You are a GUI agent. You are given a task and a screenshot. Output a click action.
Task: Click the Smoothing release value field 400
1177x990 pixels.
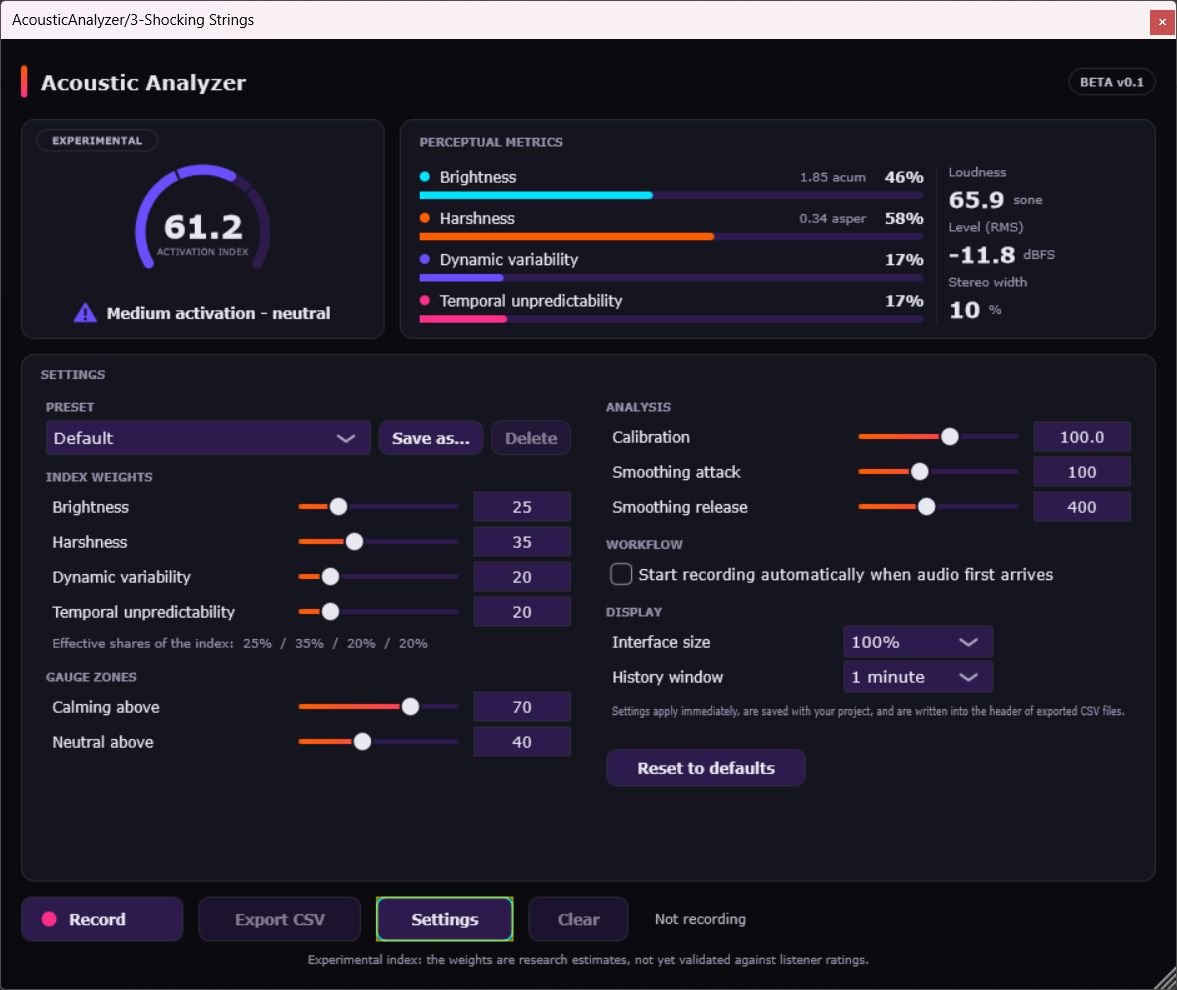click(x=1082, y=507)
